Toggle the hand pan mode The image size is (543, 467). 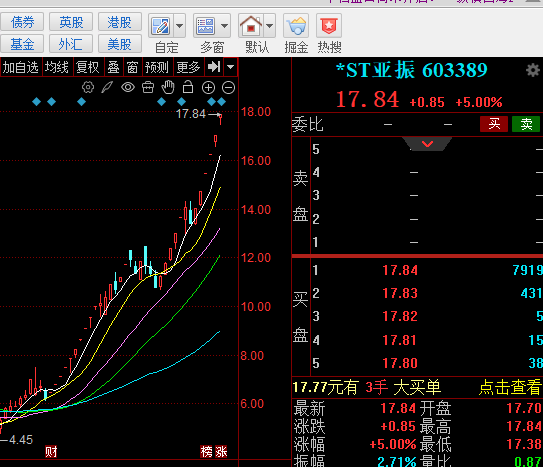[168, 87]
